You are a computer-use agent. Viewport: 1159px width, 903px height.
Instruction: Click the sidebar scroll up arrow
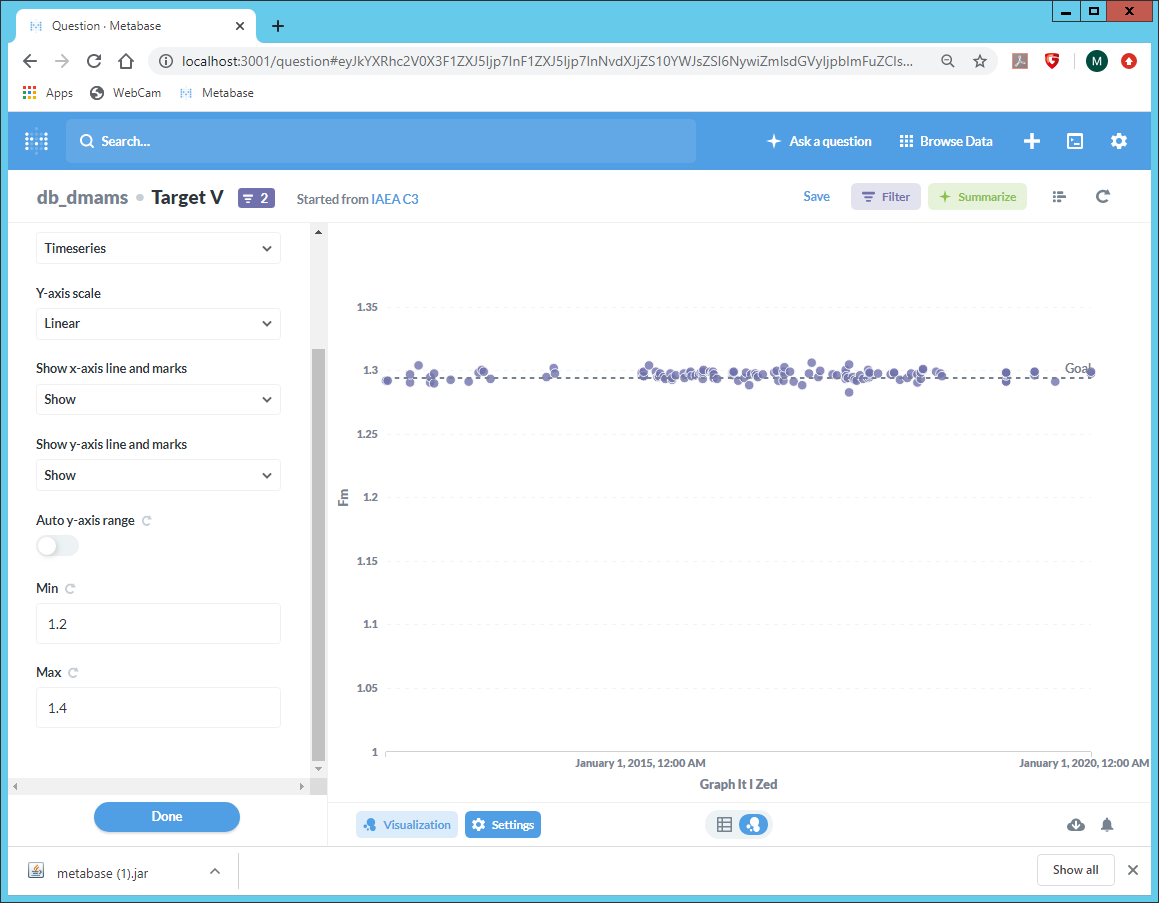pos(319,232)
